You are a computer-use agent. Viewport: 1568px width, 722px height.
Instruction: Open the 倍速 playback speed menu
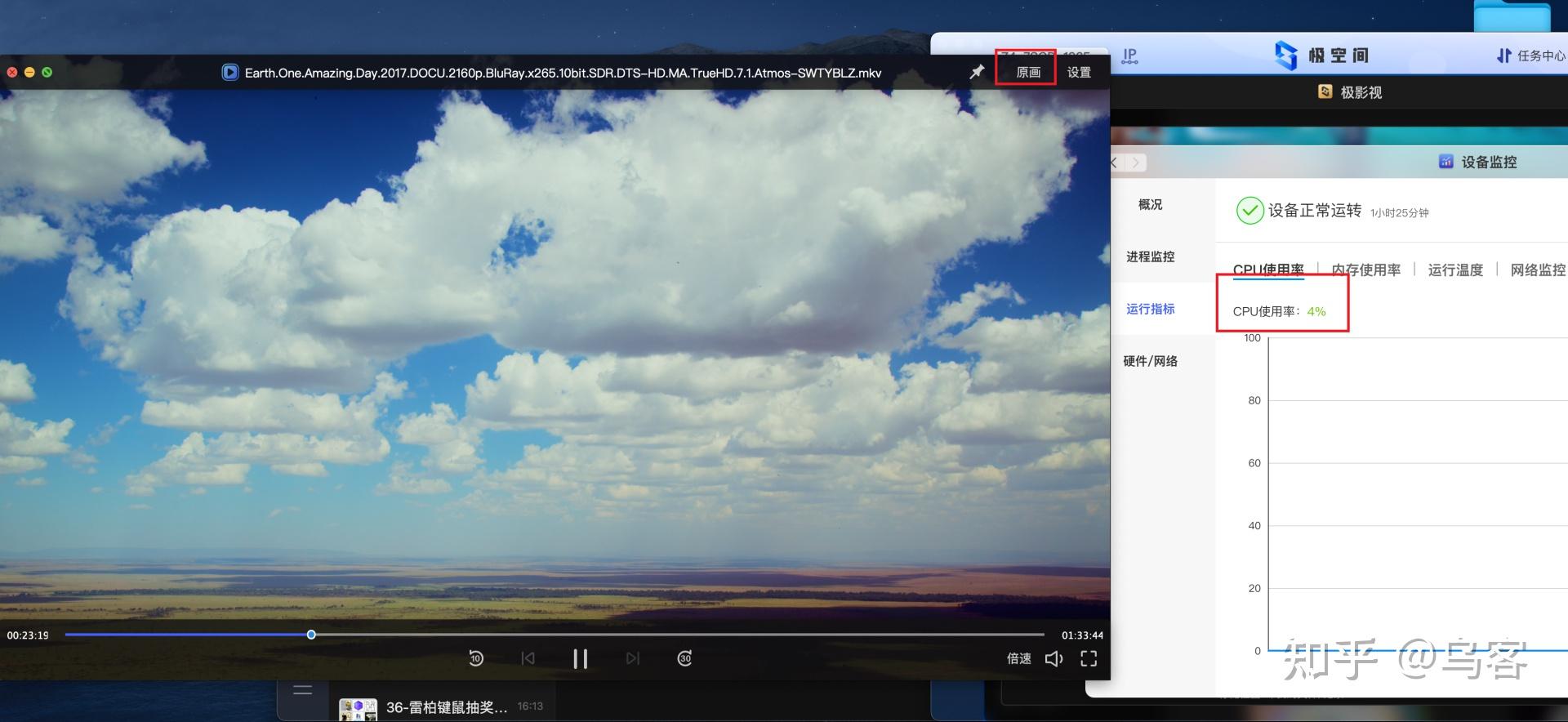1019,658
